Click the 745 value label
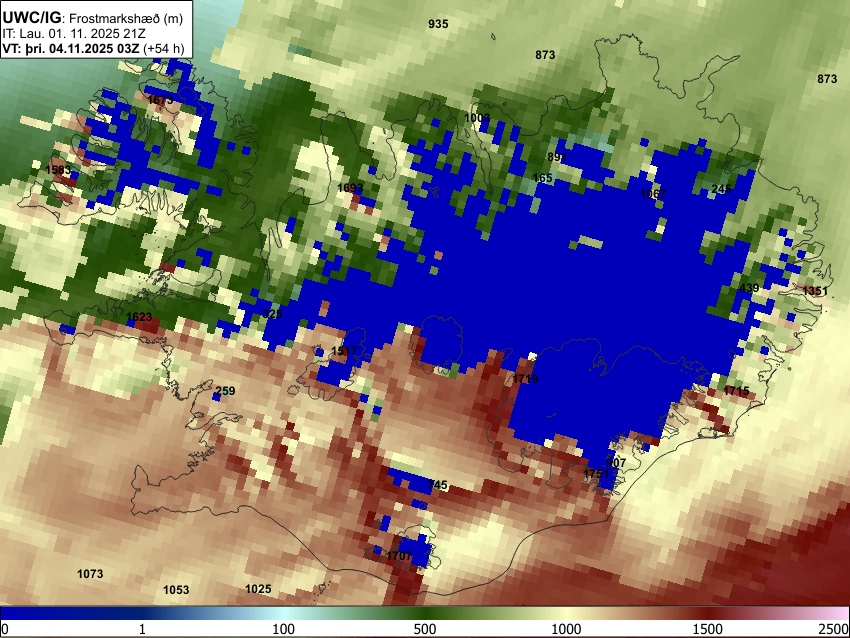 pyautogui.click(x=438, y=485)
